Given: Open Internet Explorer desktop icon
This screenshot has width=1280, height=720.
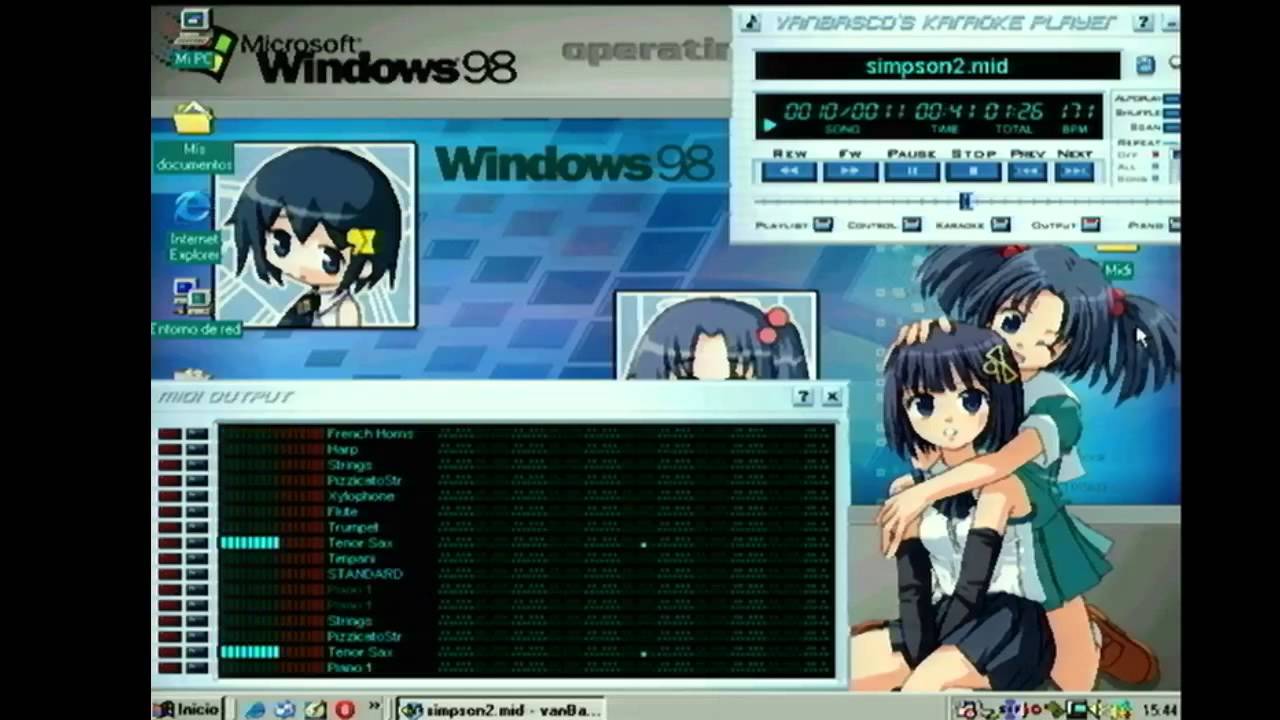Looking at the screenshot, I should pos(193,226).
